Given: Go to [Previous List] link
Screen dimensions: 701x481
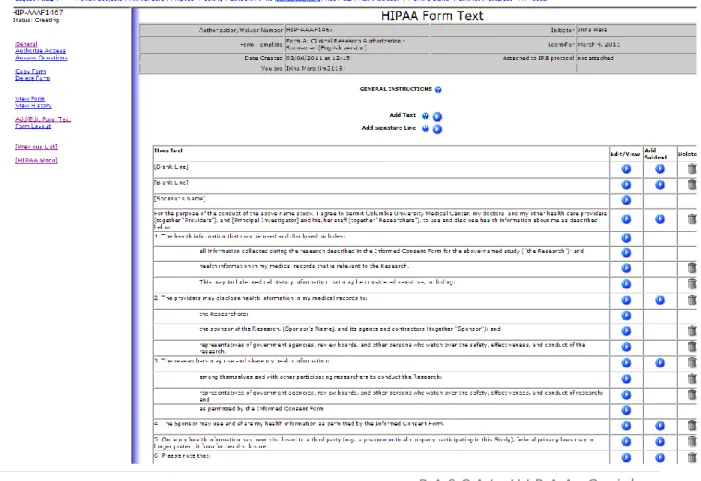Looking at the screenshot, I should pos(36,147).
